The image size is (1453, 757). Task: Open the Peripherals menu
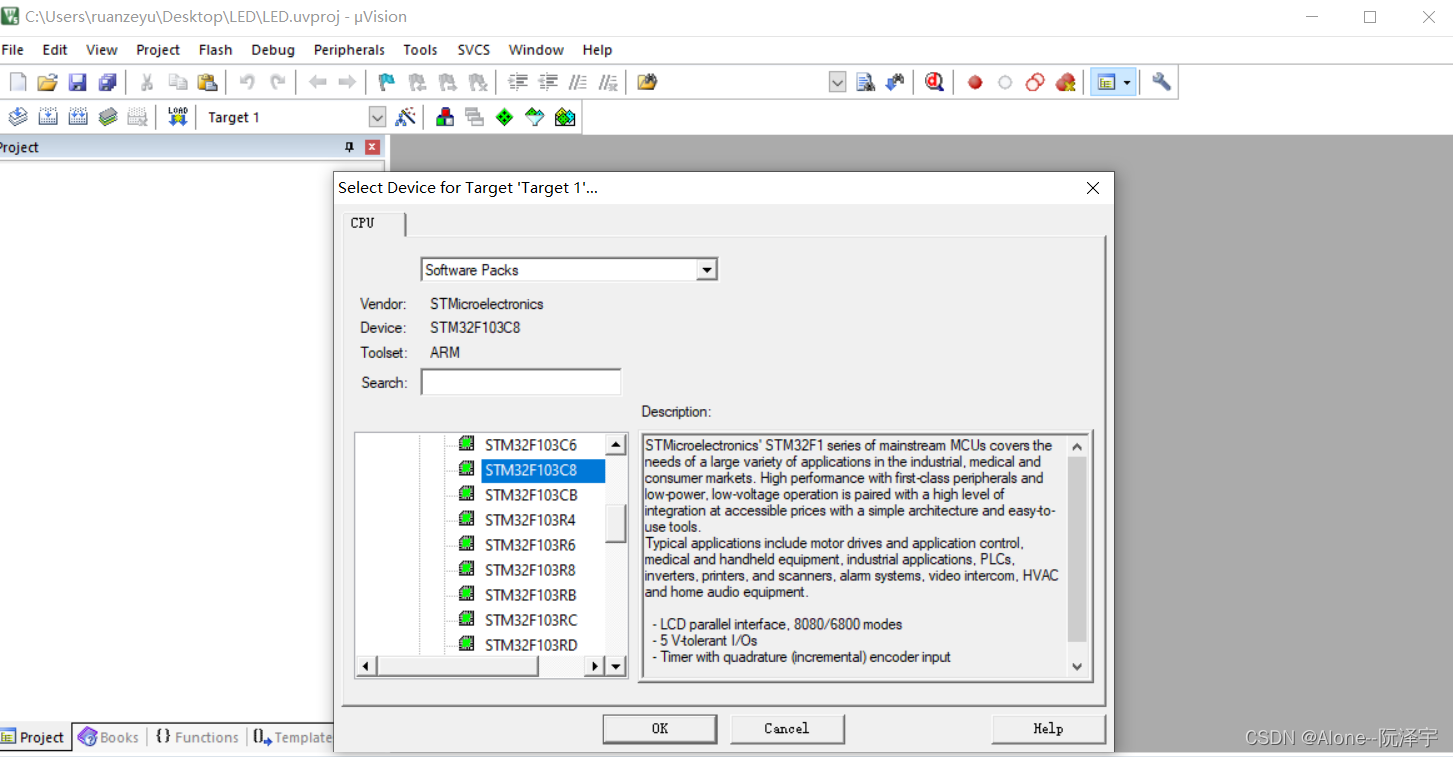(349, 49)
